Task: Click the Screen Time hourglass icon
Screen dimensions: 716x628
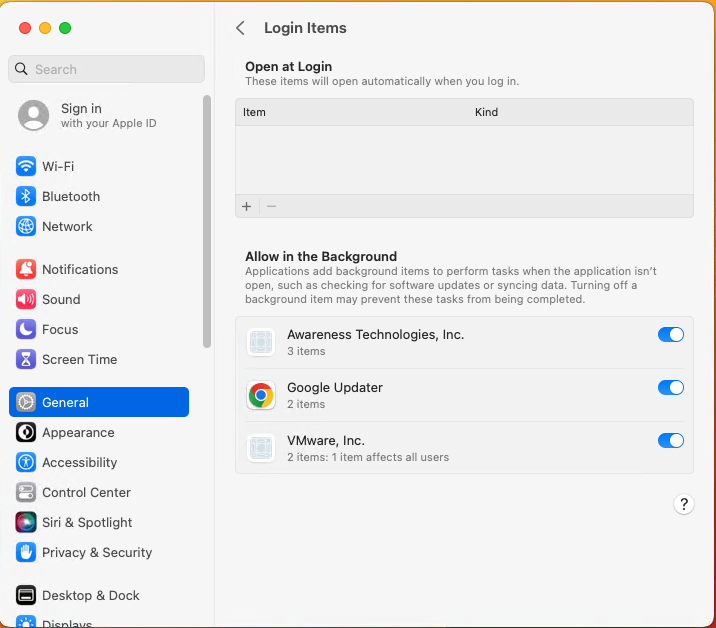Action: [x=26, y=359]
